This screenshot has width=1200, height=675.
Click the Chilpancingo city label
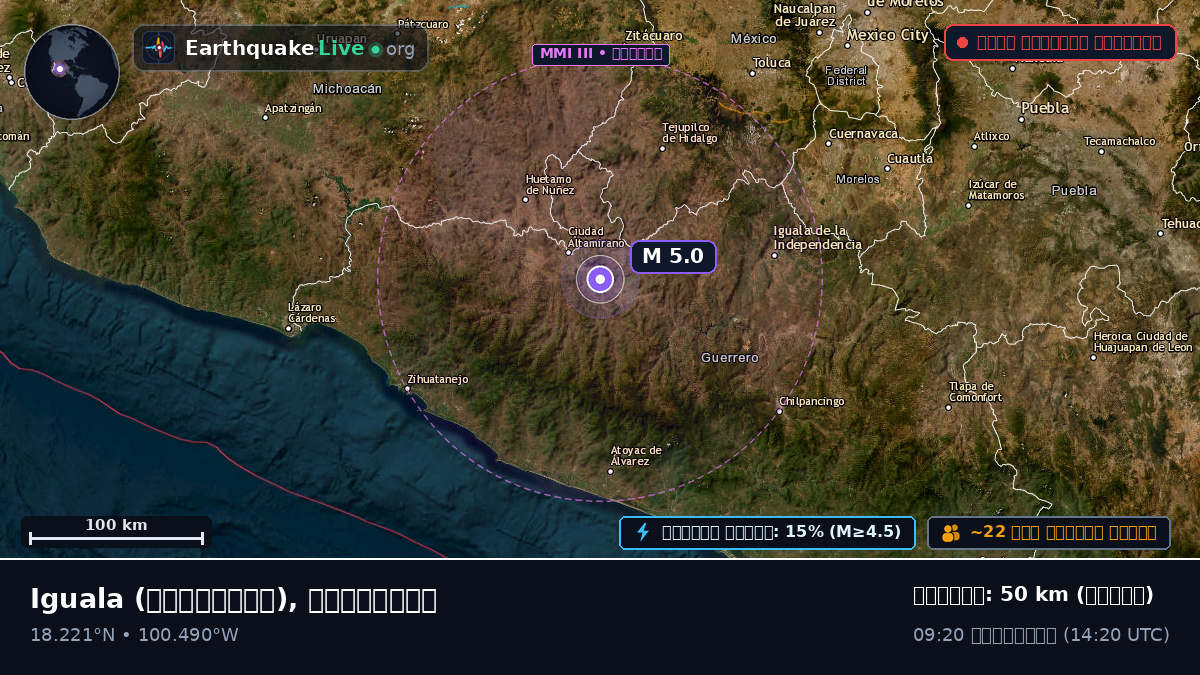click(811, 401)
